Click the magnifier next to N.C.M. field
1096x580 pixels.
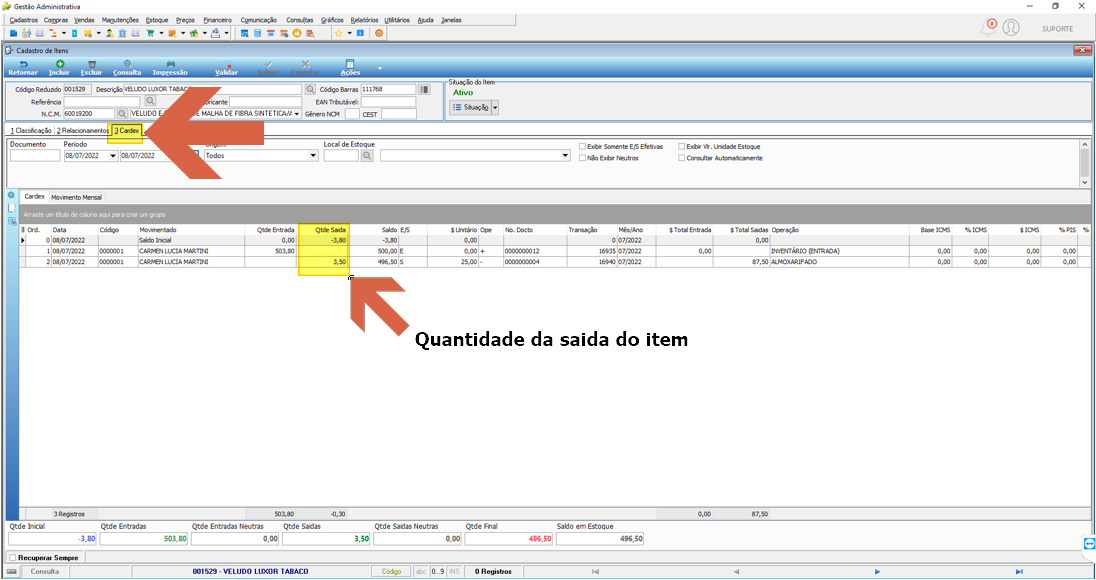point(122,113)
